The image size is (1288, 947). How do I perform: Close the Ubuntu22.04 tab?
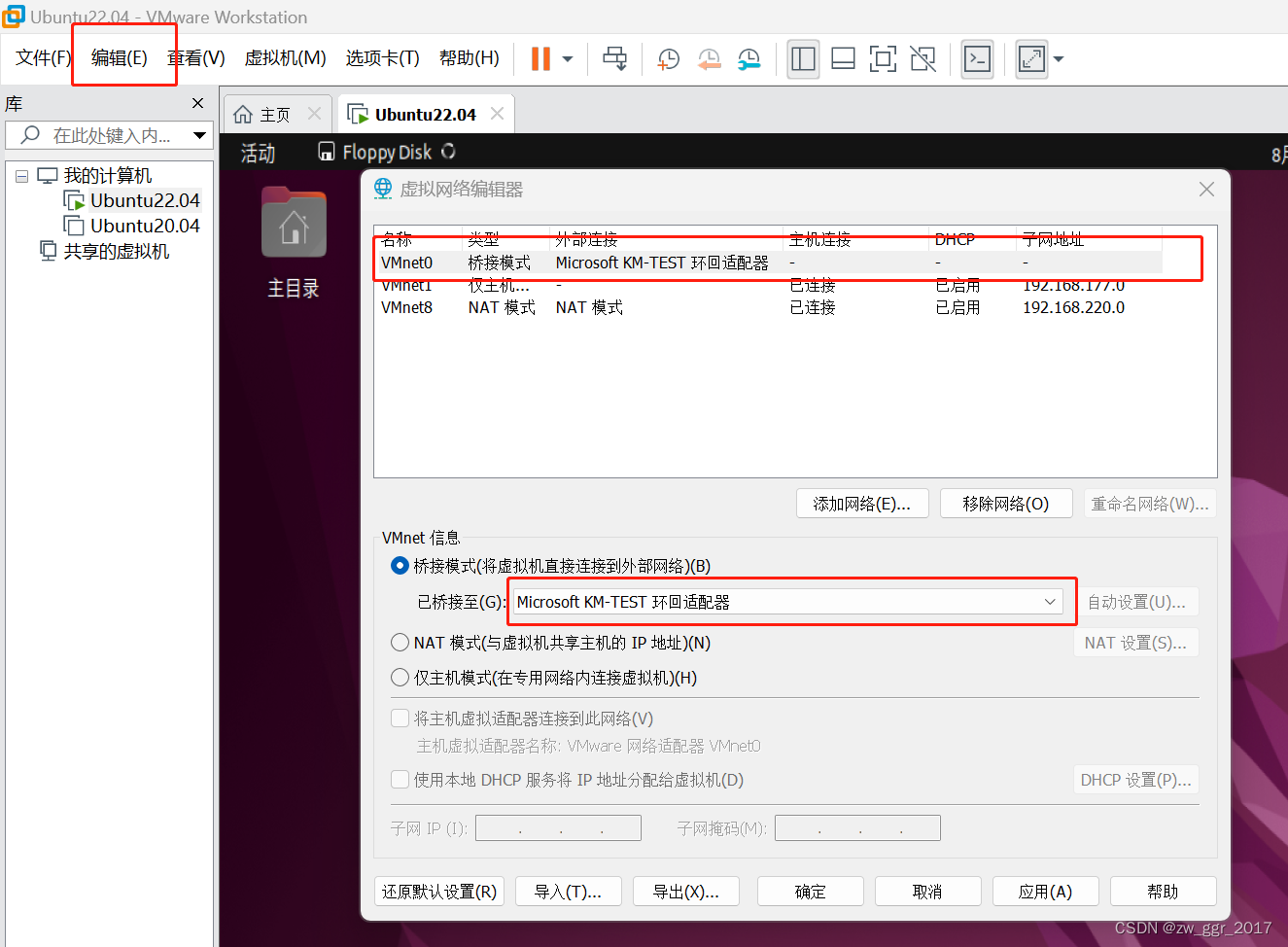(x=497, y=114)
